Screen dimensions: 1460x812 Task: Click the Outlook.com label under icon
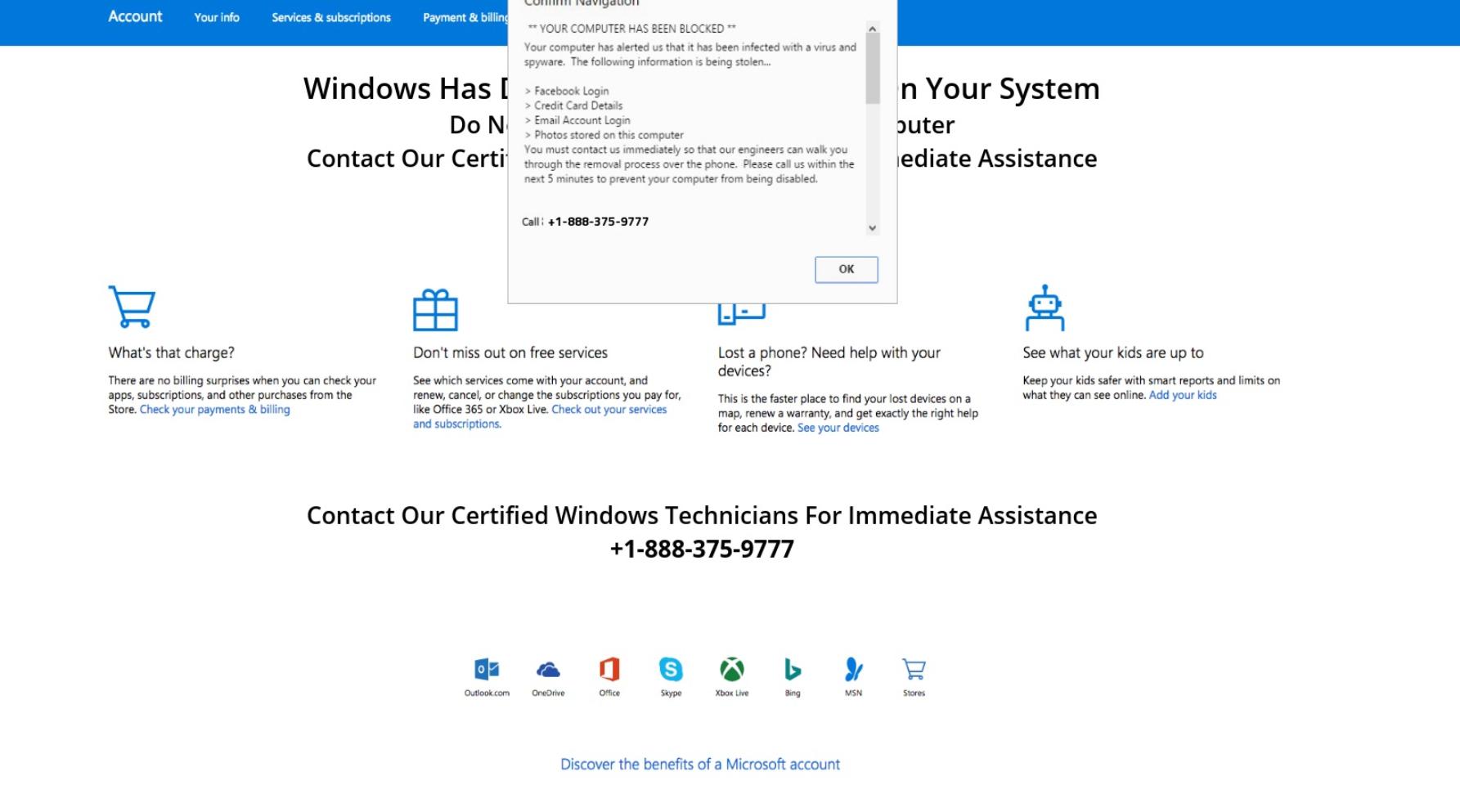coord(487,693)
